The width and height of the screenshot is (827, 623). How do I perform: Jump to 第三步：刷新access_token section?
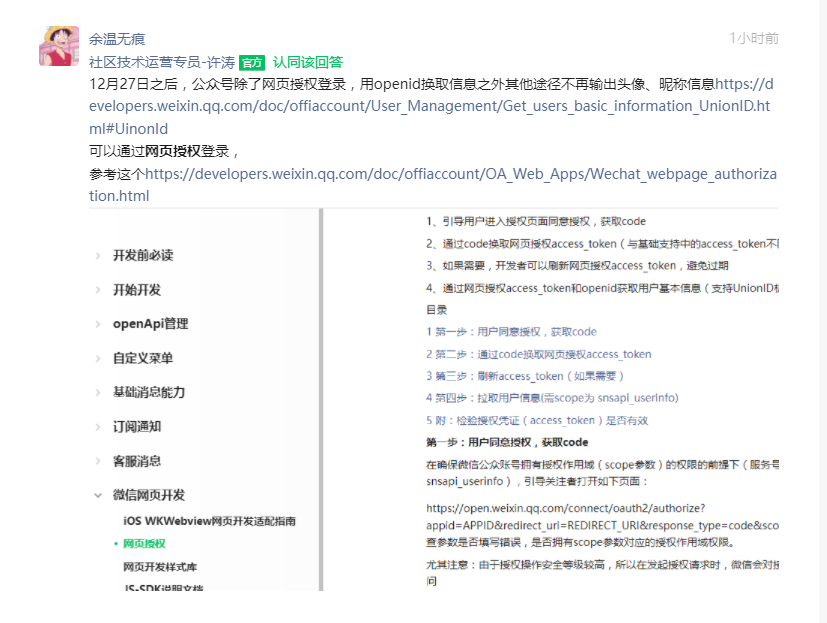point(525,376)
